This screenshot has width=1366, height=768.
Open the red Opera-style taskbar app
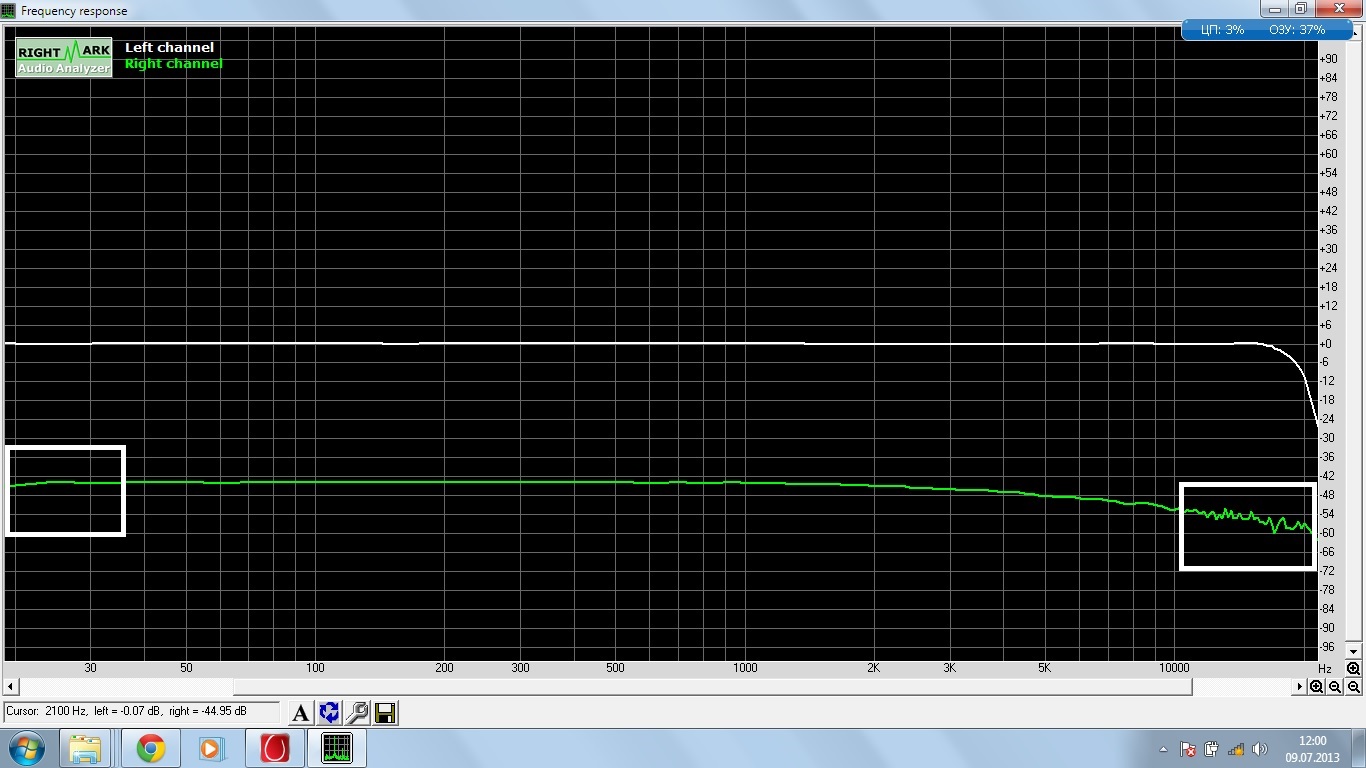[x=274, y=748]
